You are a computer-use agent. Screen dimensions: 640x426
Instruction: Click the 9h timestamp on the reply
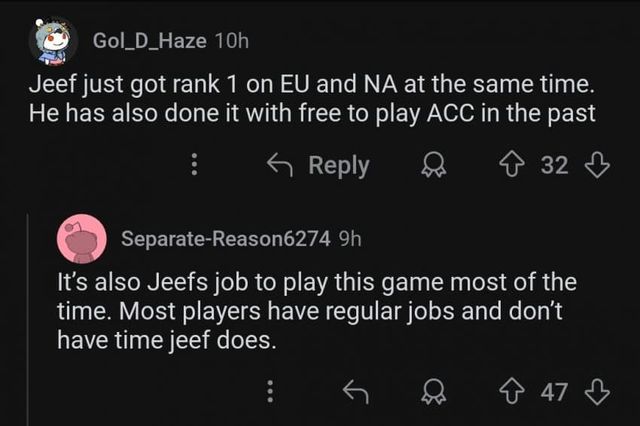[351, 240]
